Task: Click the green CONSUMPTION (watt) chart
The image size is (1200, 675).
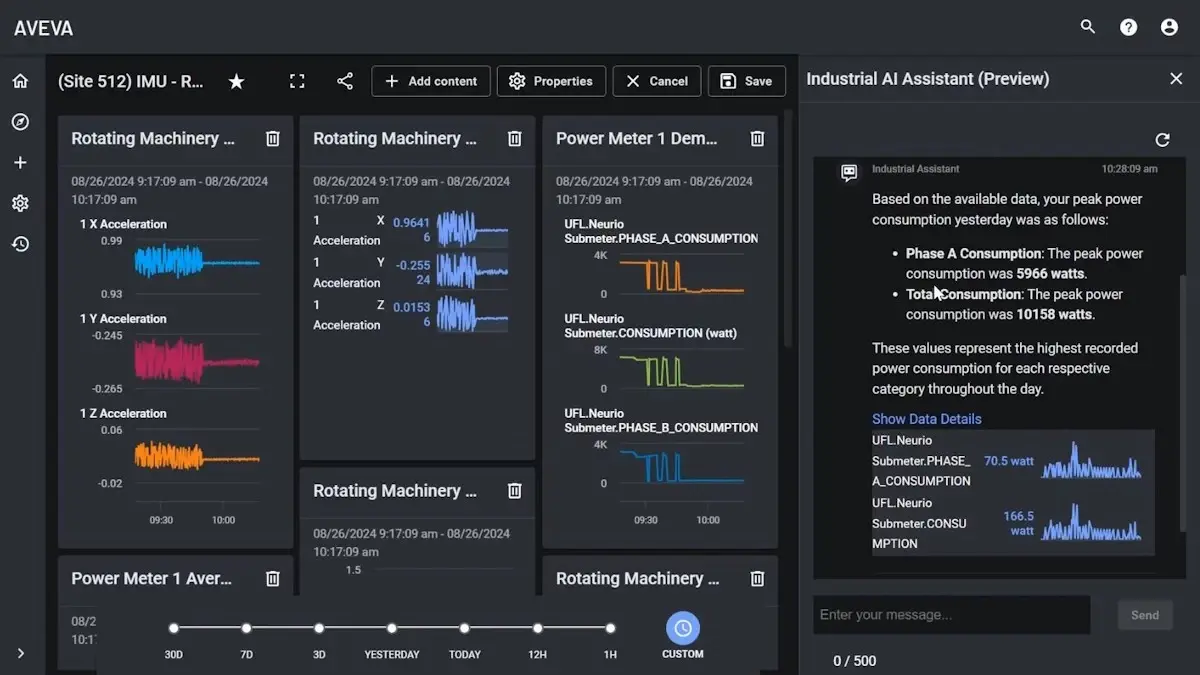Action: (681, 370)
